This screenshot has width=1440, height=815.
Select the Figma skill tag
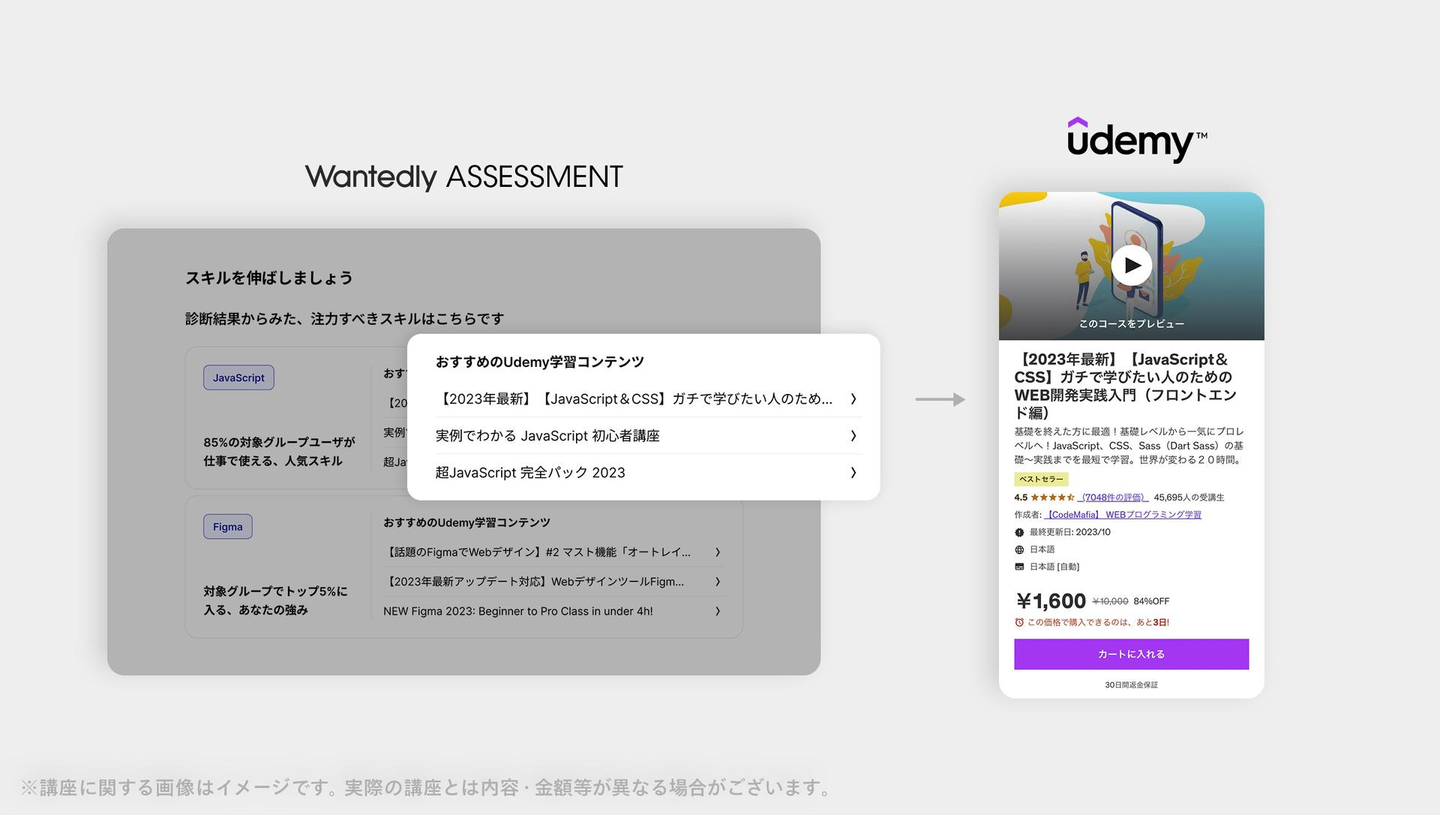coord(228,527)
